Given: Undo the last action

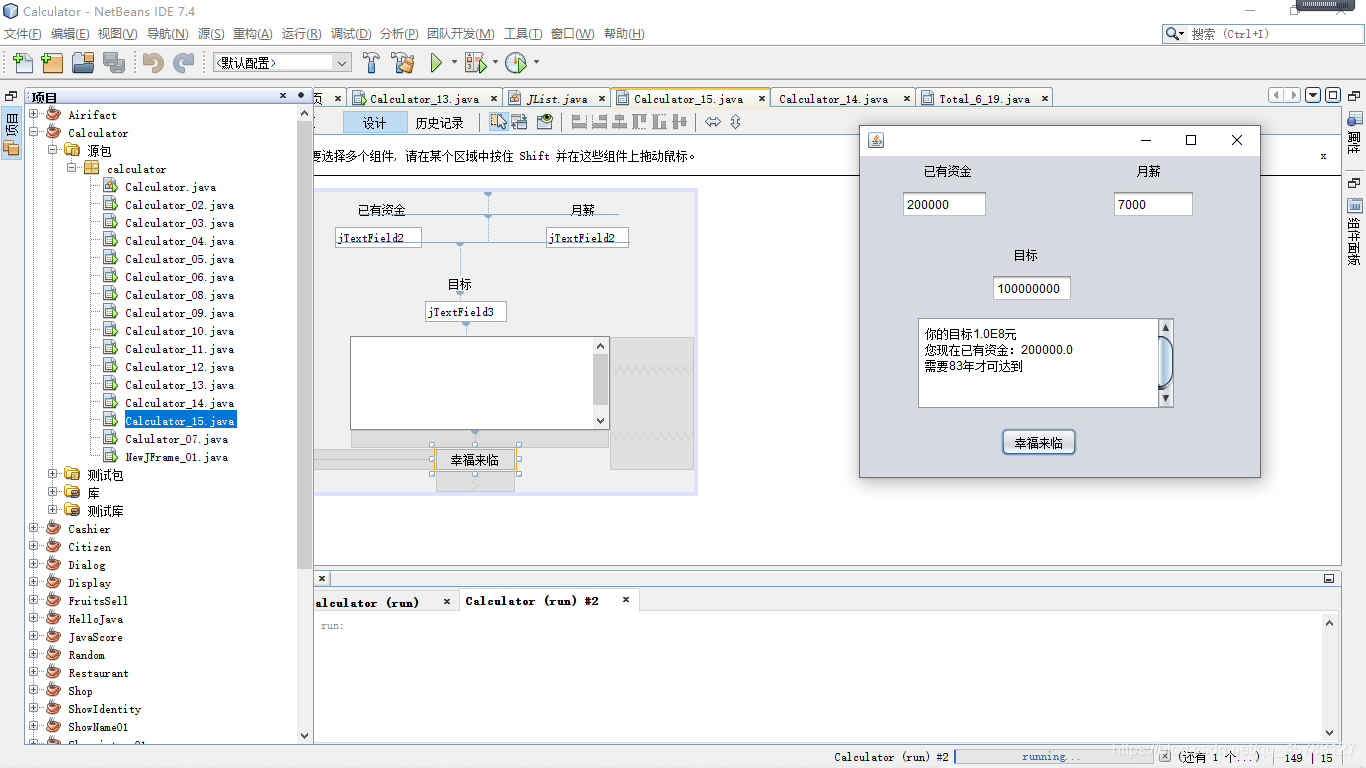Looking at the screenshot, I should tap(153, 63).
